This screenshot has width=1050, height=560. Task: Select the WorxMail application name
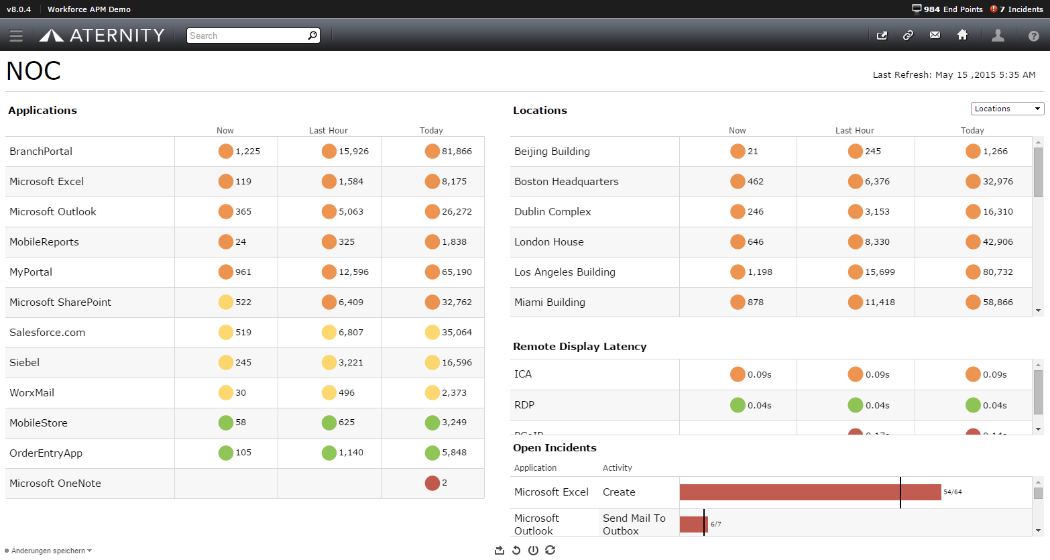point(31,393)
